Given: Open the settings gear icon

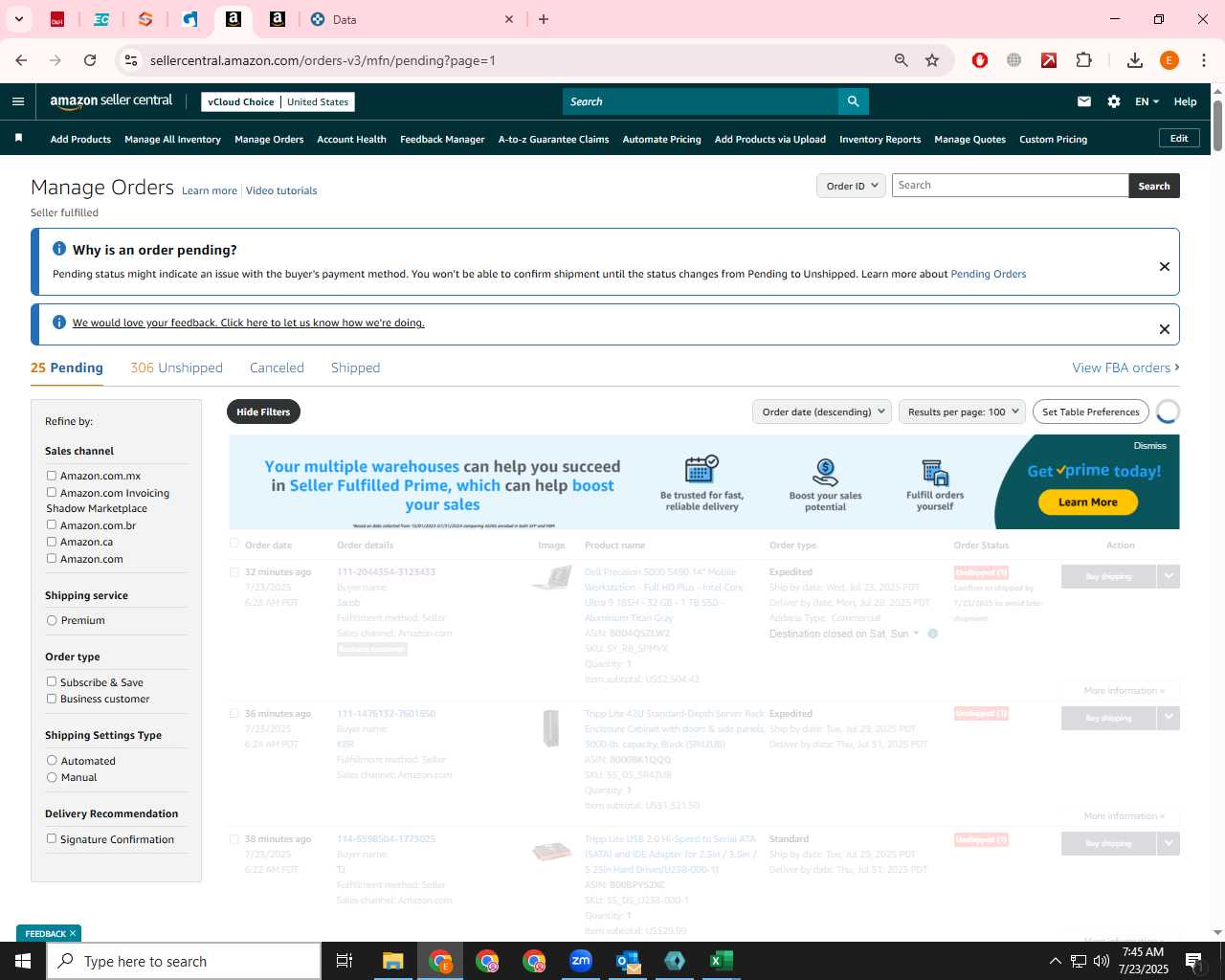Looking at the screenshot, I should click(x=1114, y=101).
